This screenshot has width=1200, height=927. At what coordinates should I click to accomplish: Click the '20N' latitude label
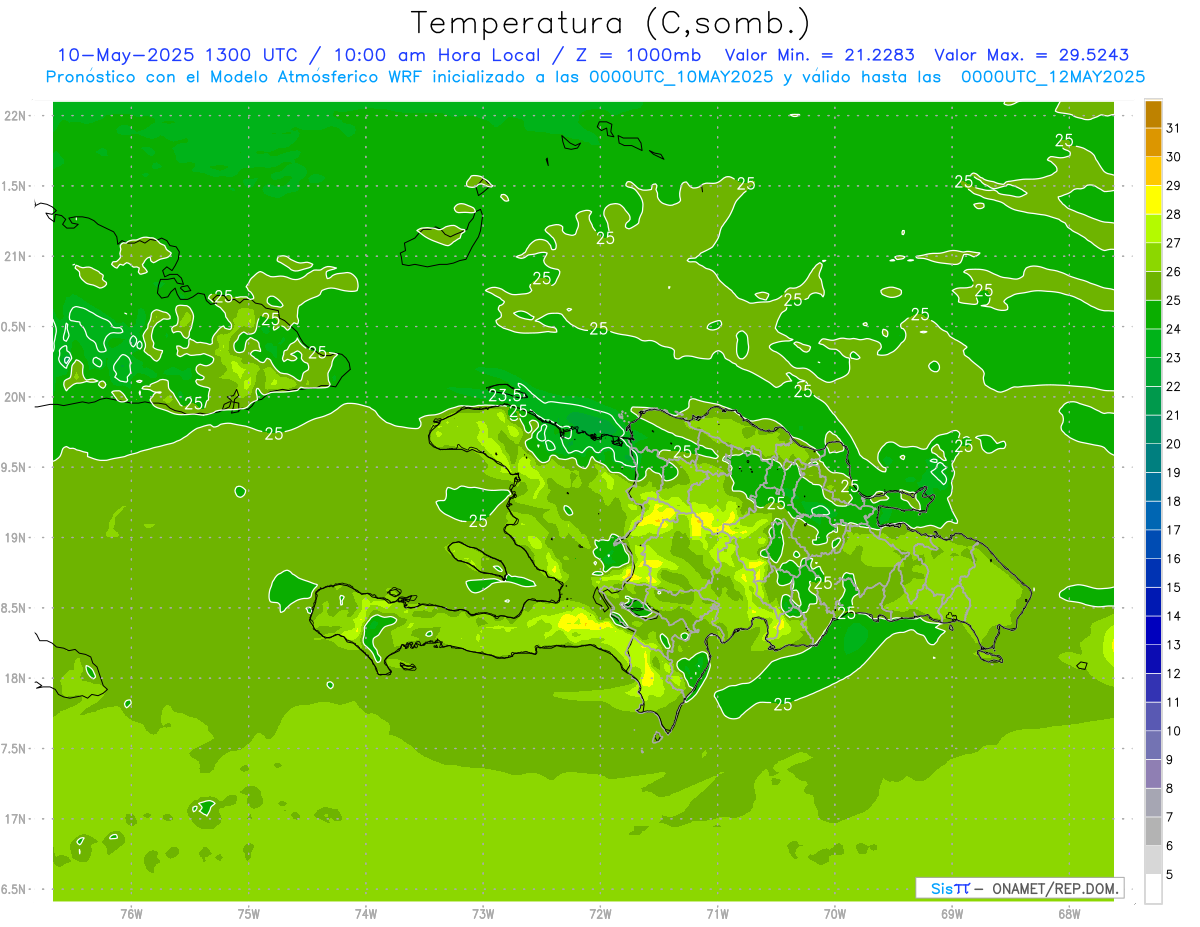pyautogui.click(x=16, y=397)
